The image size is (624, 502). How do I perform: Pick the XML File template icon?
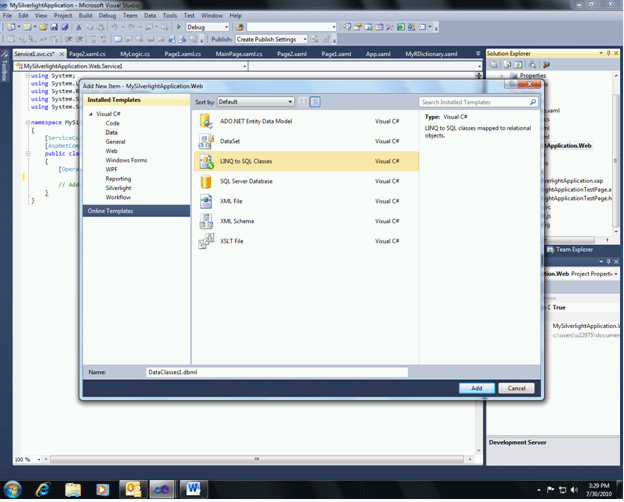(x=206, y=201)
